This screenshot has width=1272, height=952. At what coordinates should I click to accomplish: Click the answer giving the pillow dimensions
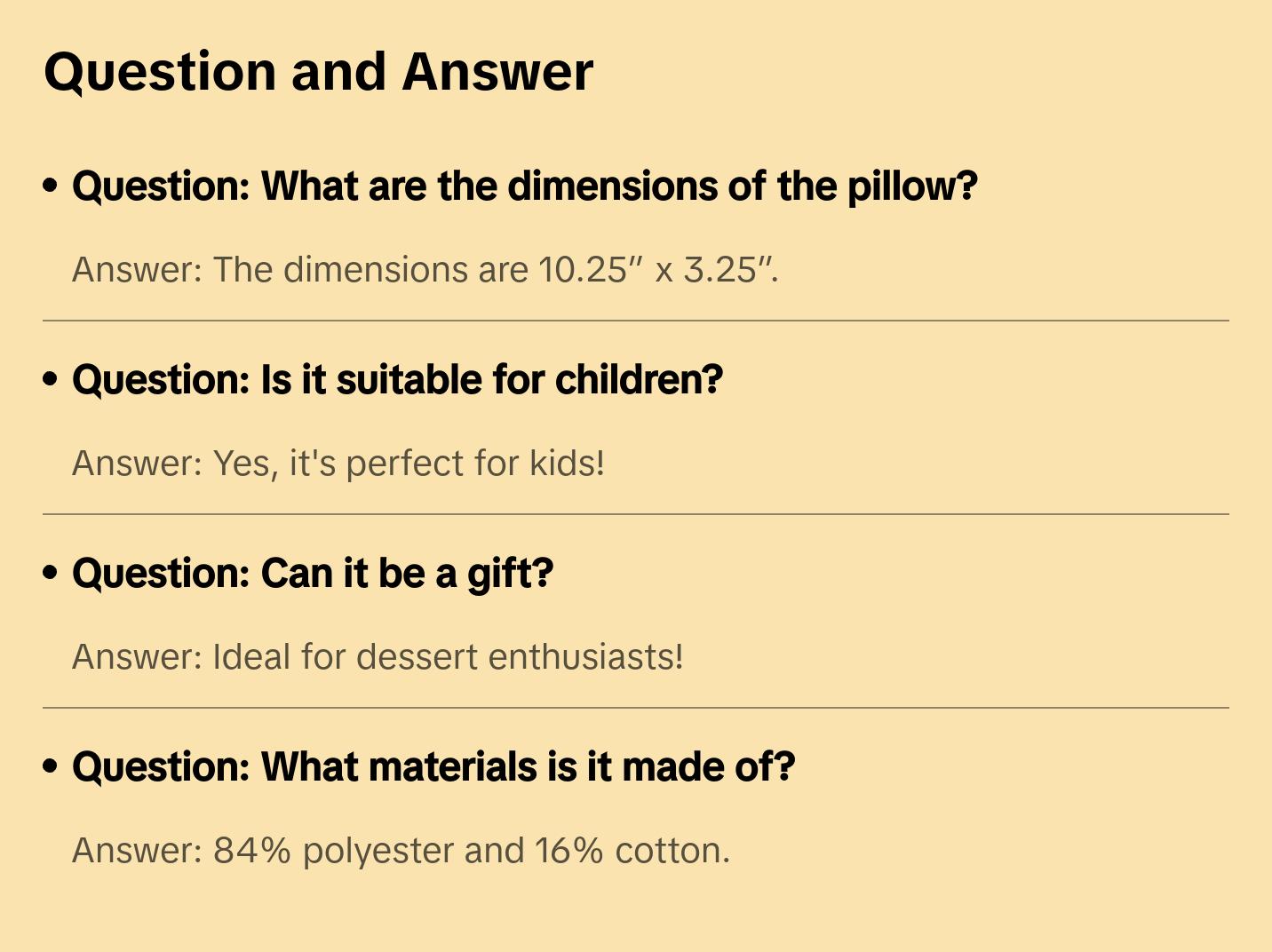tap(425, 270)
